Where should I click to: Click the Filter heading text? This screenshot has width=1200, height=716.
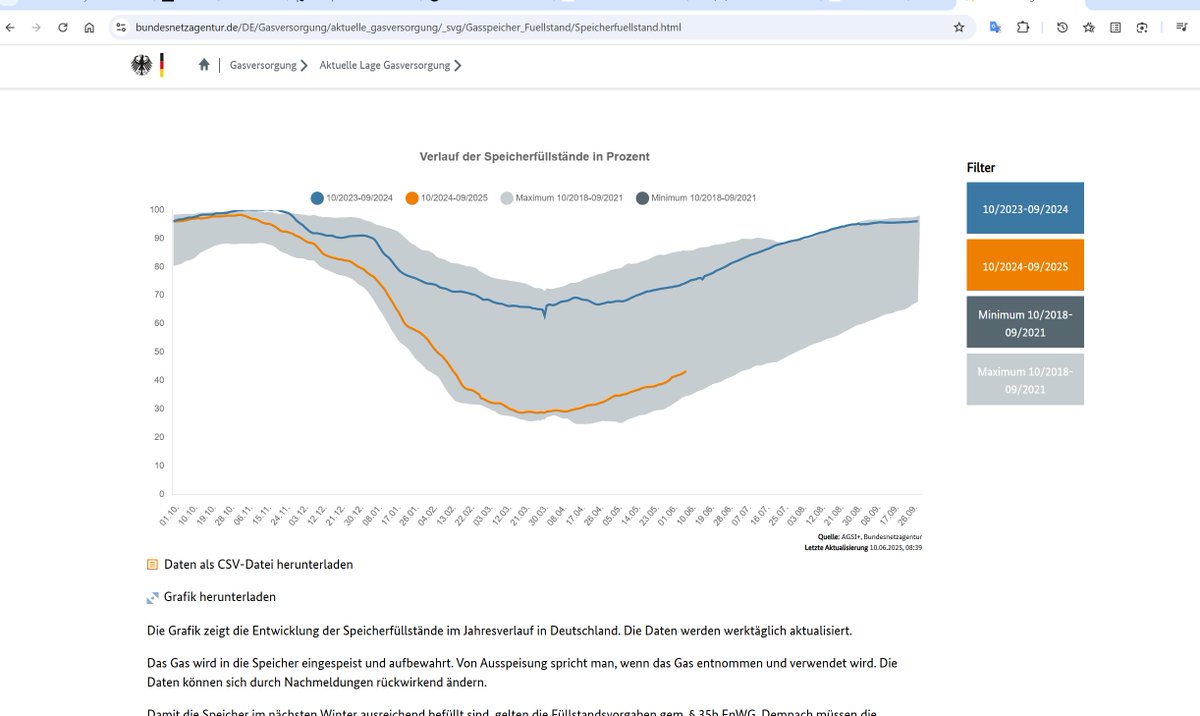(981, 168)
